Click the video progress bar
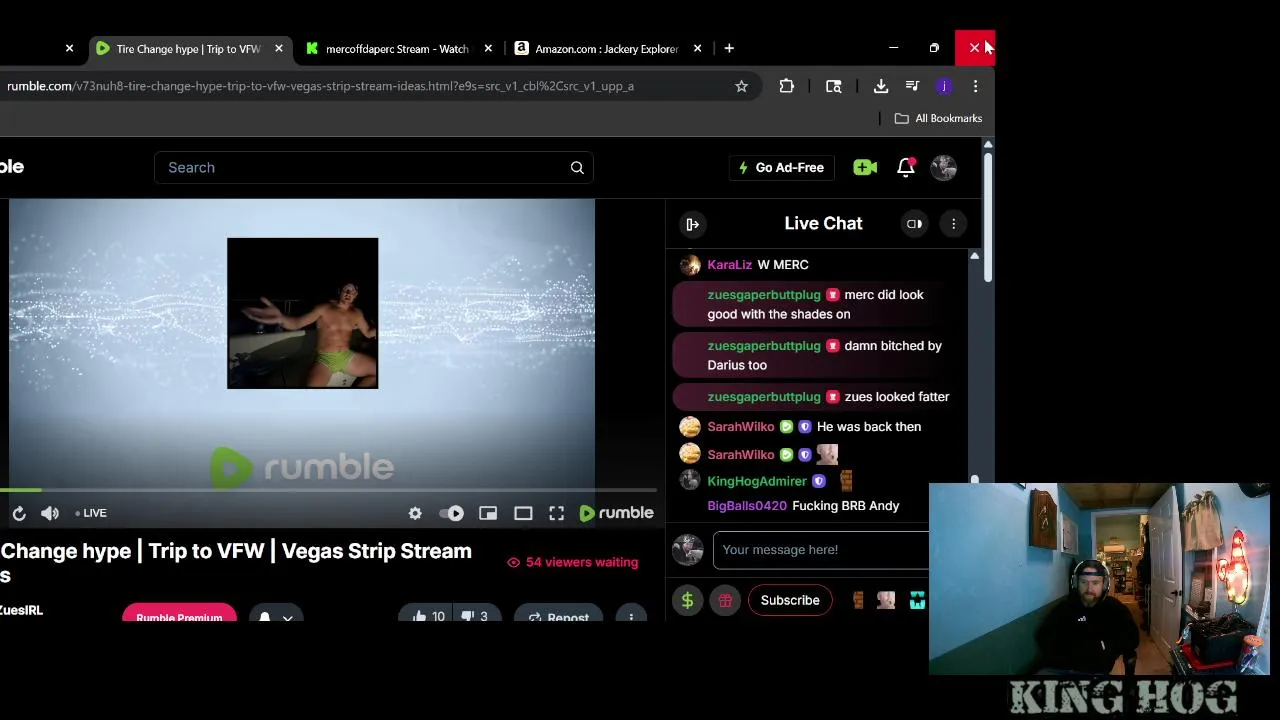Image resolution: width=1280 pixels, height=720 pixels. point(328,490)
